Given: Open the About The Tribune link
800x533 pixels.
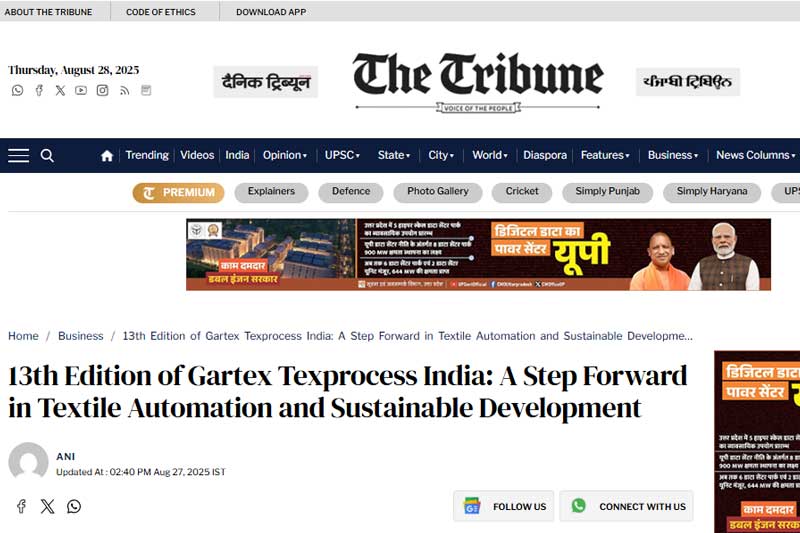Looking at the screenshot, I should click(x=48, y=12).
